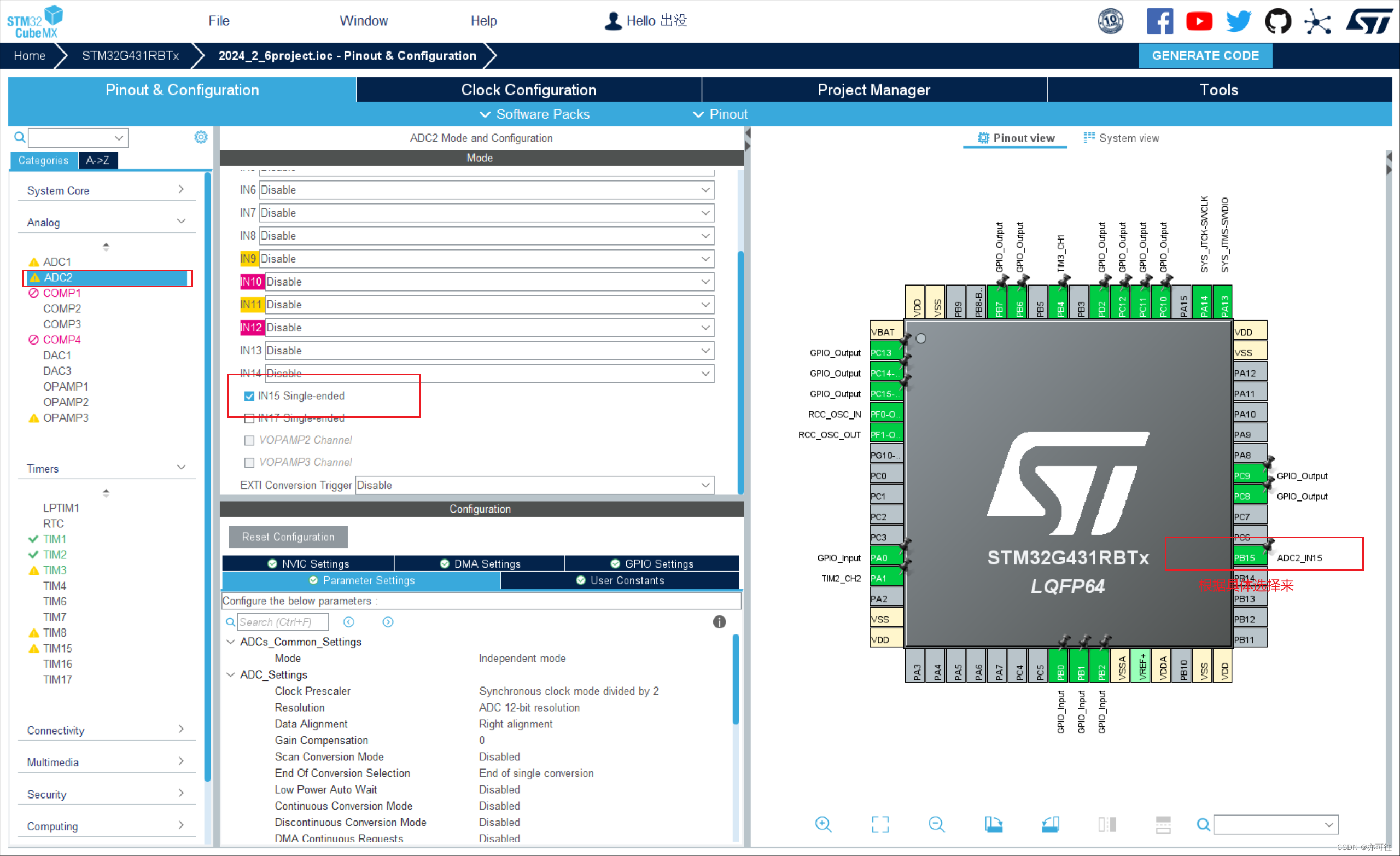Click the parameter info icon
Image resolution: width=1400 pixels, height=856 pixels.
[719, 622]
